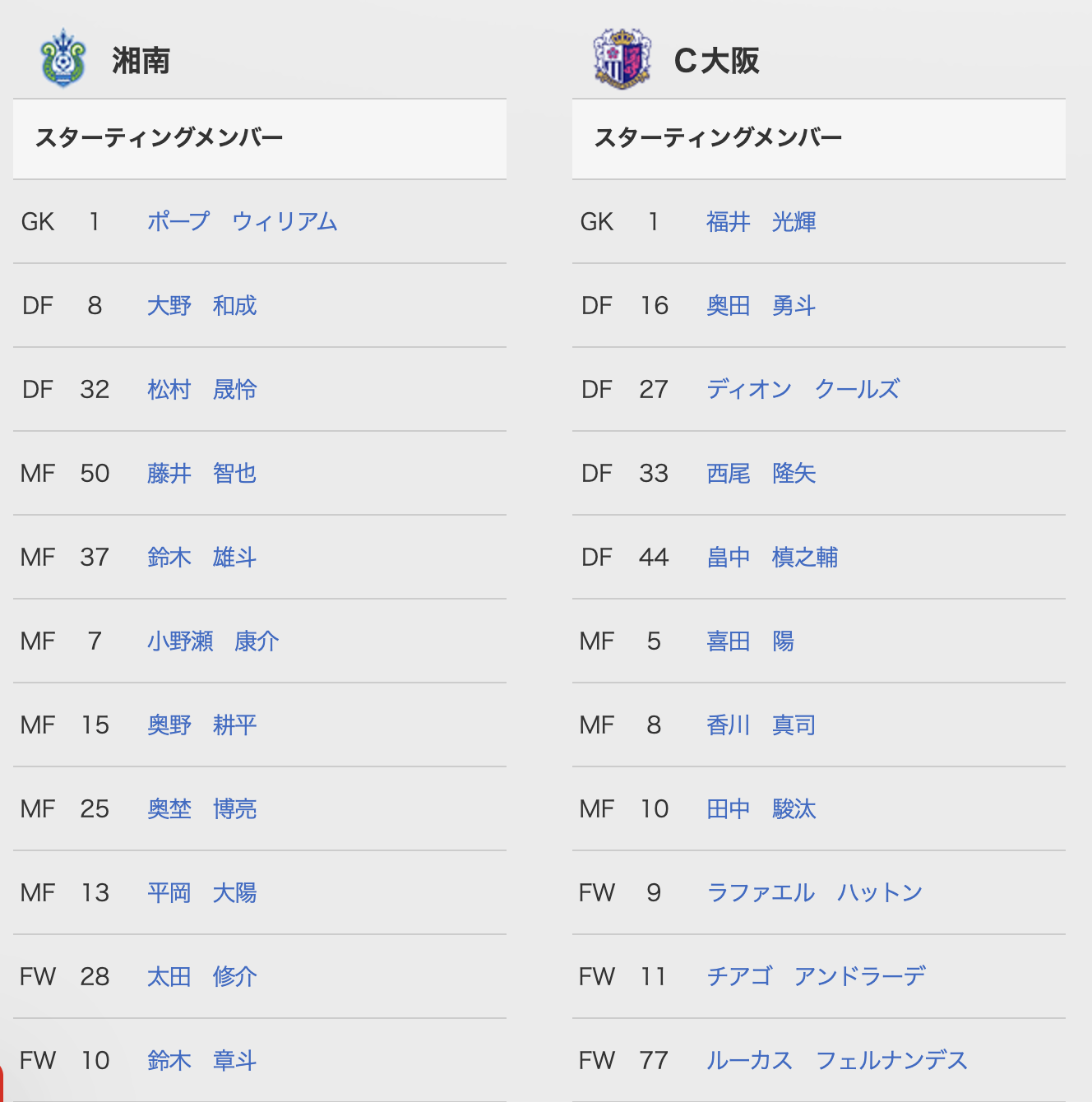
Task: Click player 鈴木 雄斗
Action: (x=202, y=557)
